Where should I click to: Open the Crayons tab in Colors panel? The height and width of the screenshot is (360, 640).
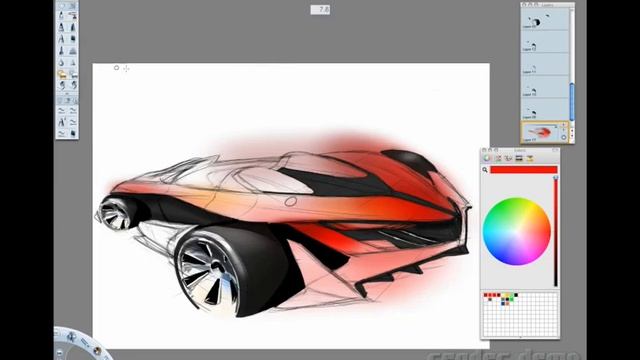tap(529, 158)
